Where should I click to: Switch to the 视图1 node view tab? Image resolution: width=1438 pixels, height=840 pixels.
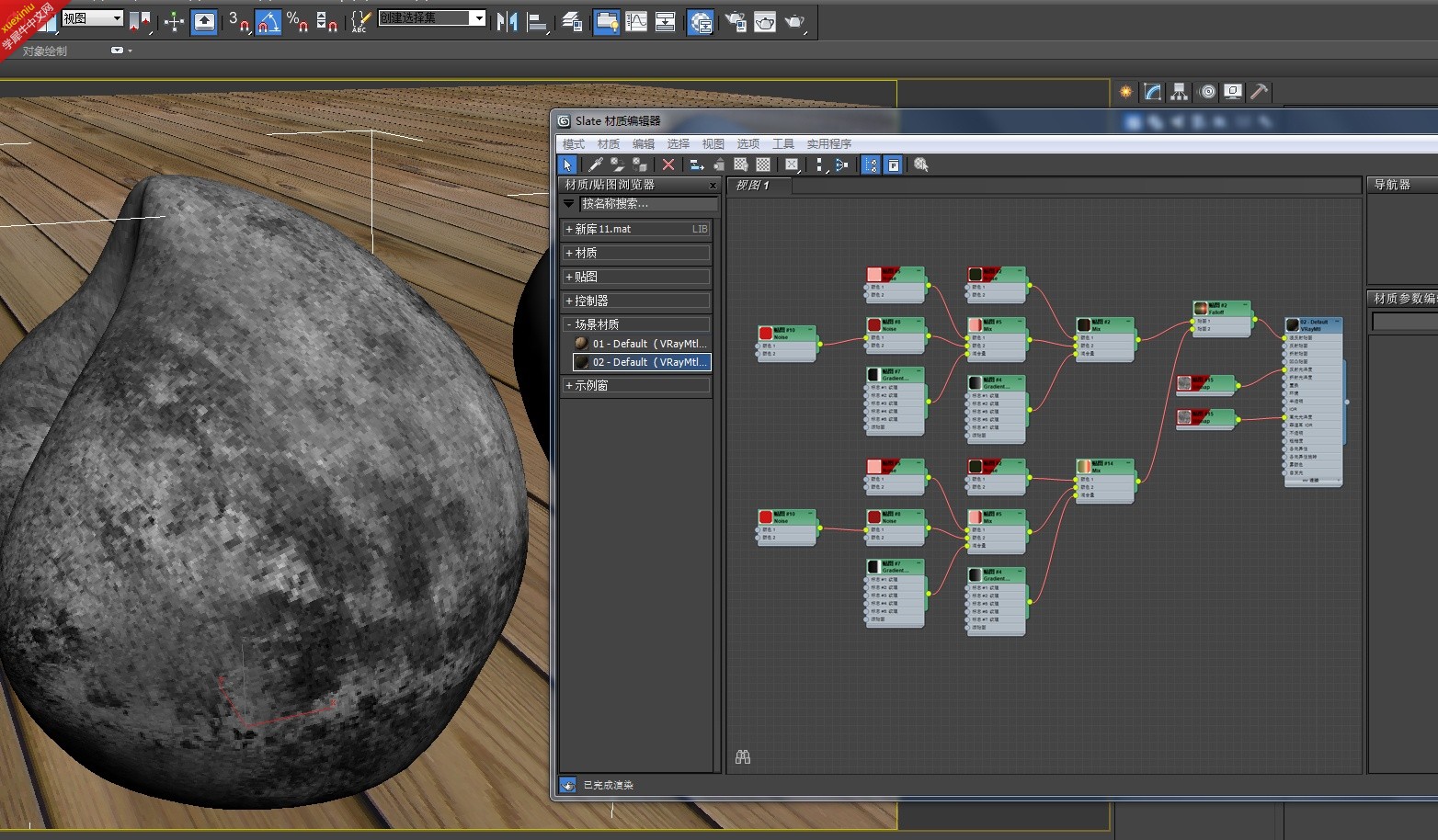pyautogui.click(x=759, y=186)
